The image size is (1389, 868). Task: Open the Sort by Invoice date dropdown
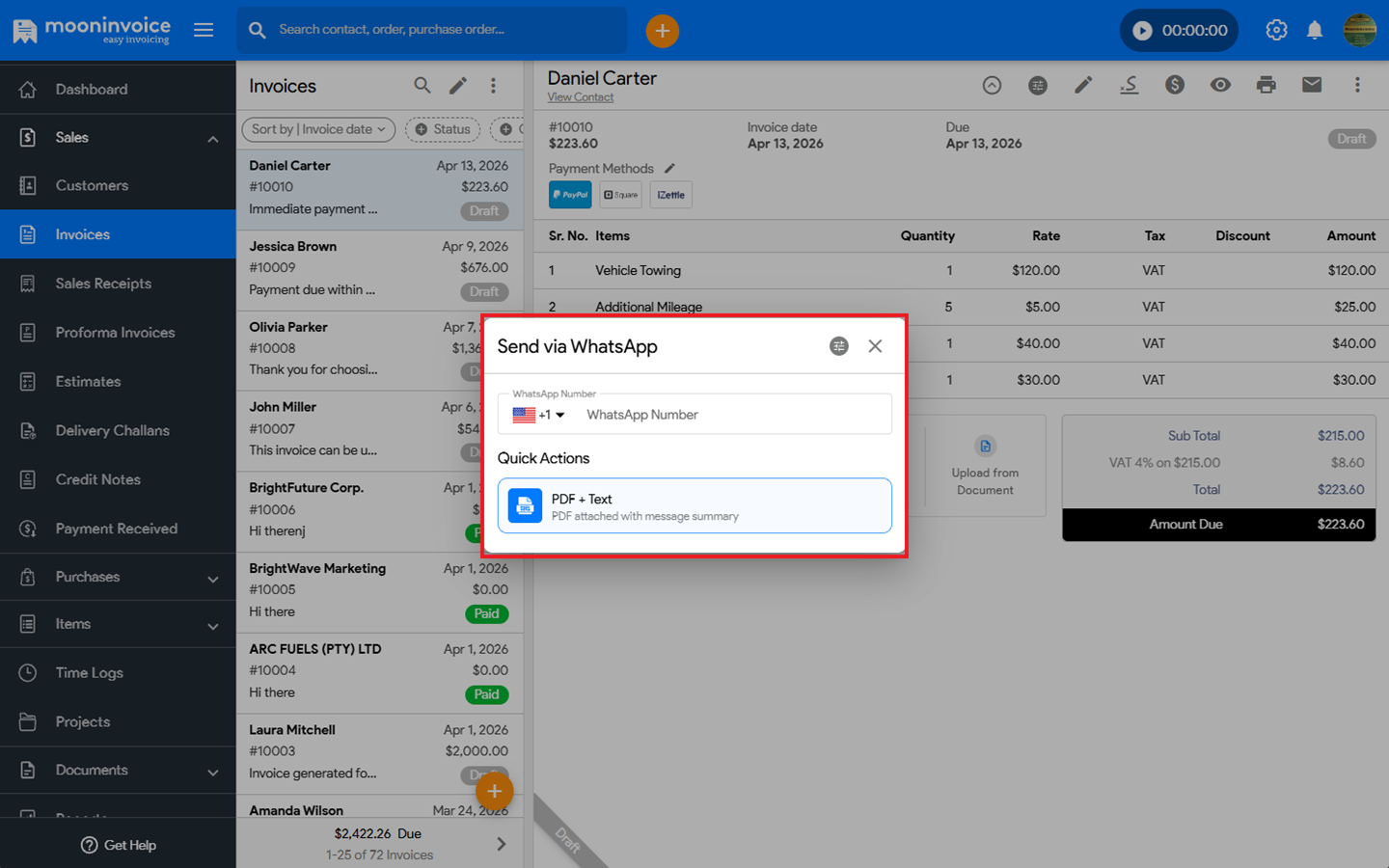(x=318, y=129)
